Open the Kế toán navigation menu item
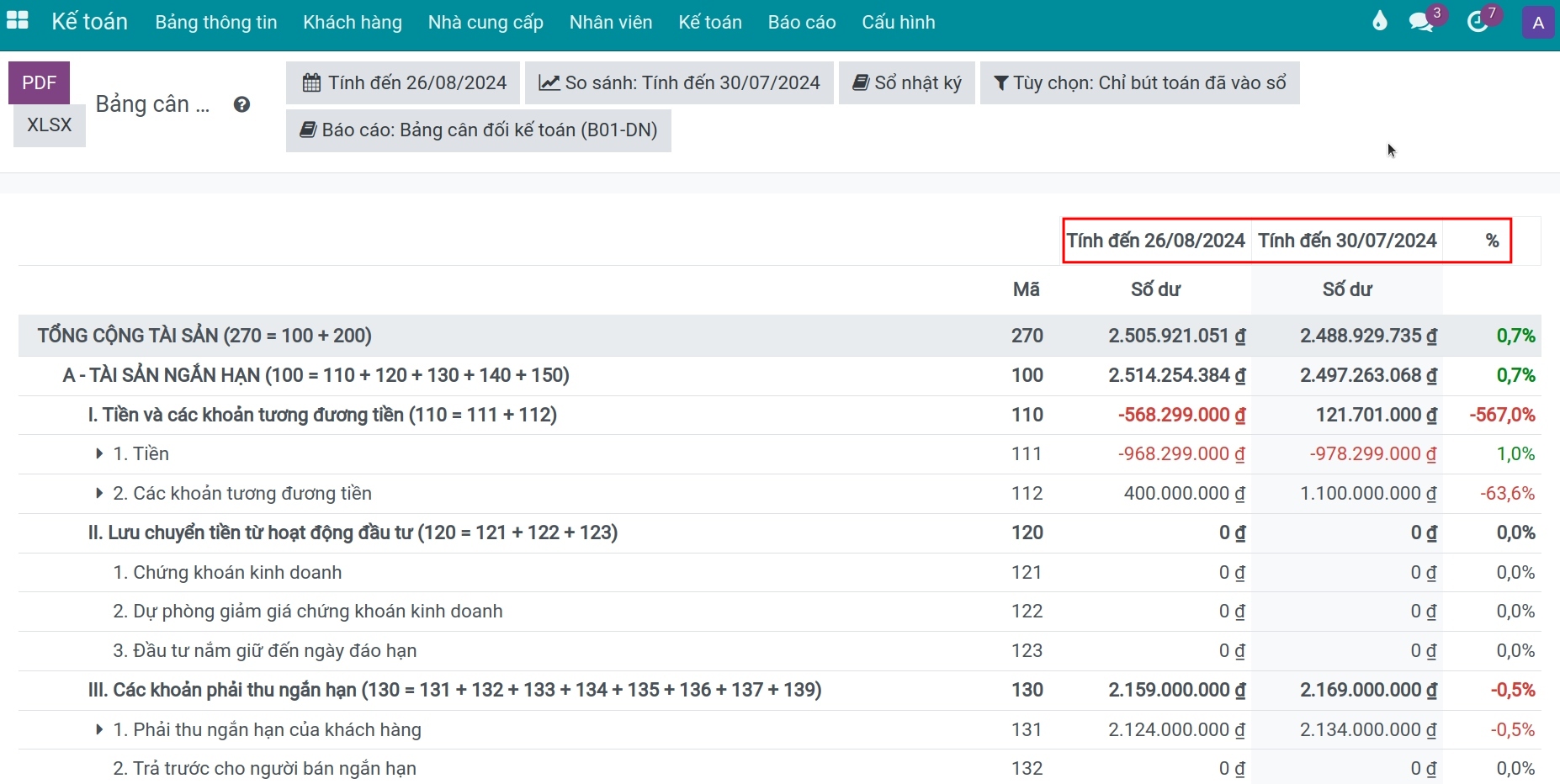 coord(710,22)
